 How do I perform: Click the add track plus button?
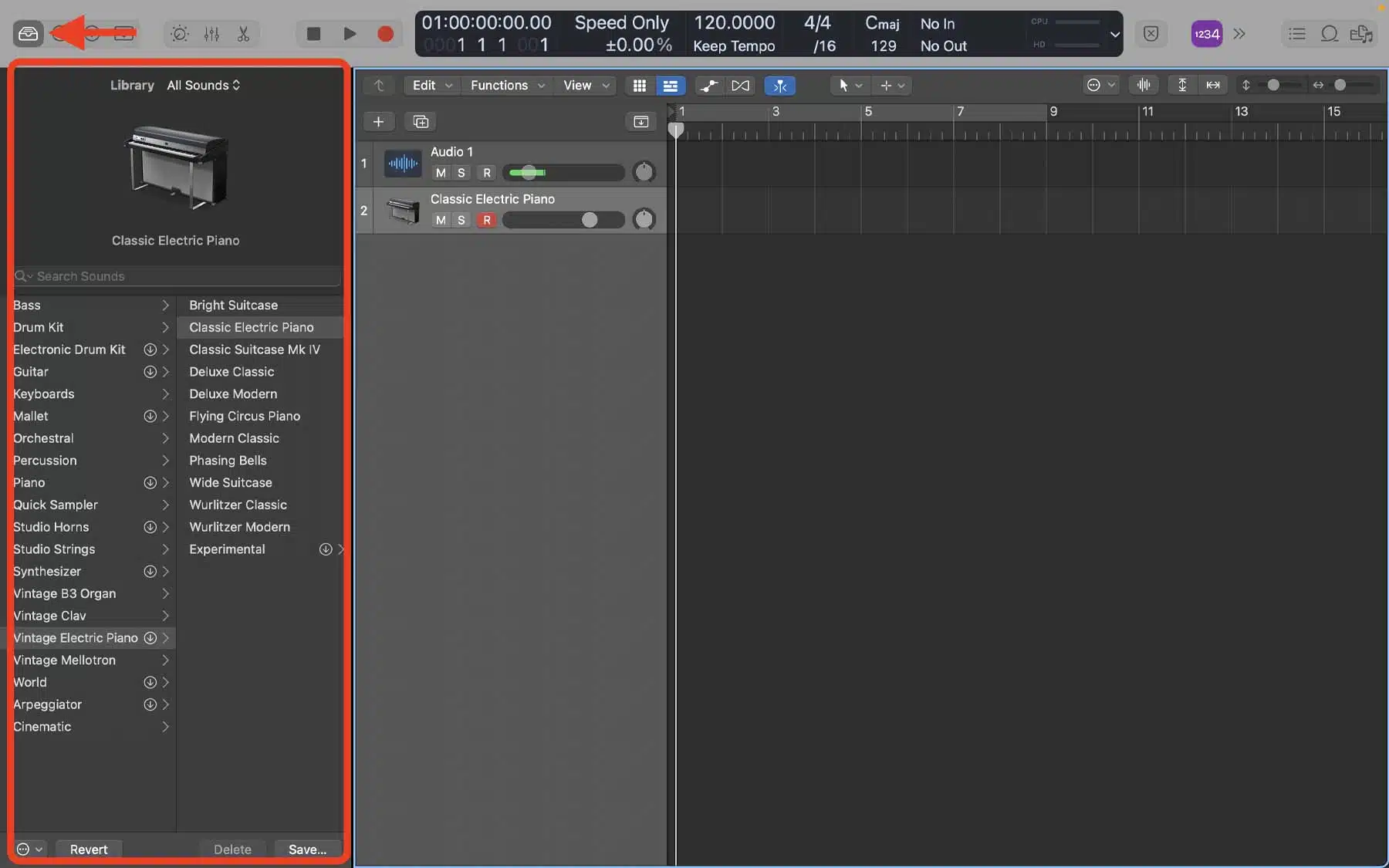pyautogui.click(x=378, y=121)
